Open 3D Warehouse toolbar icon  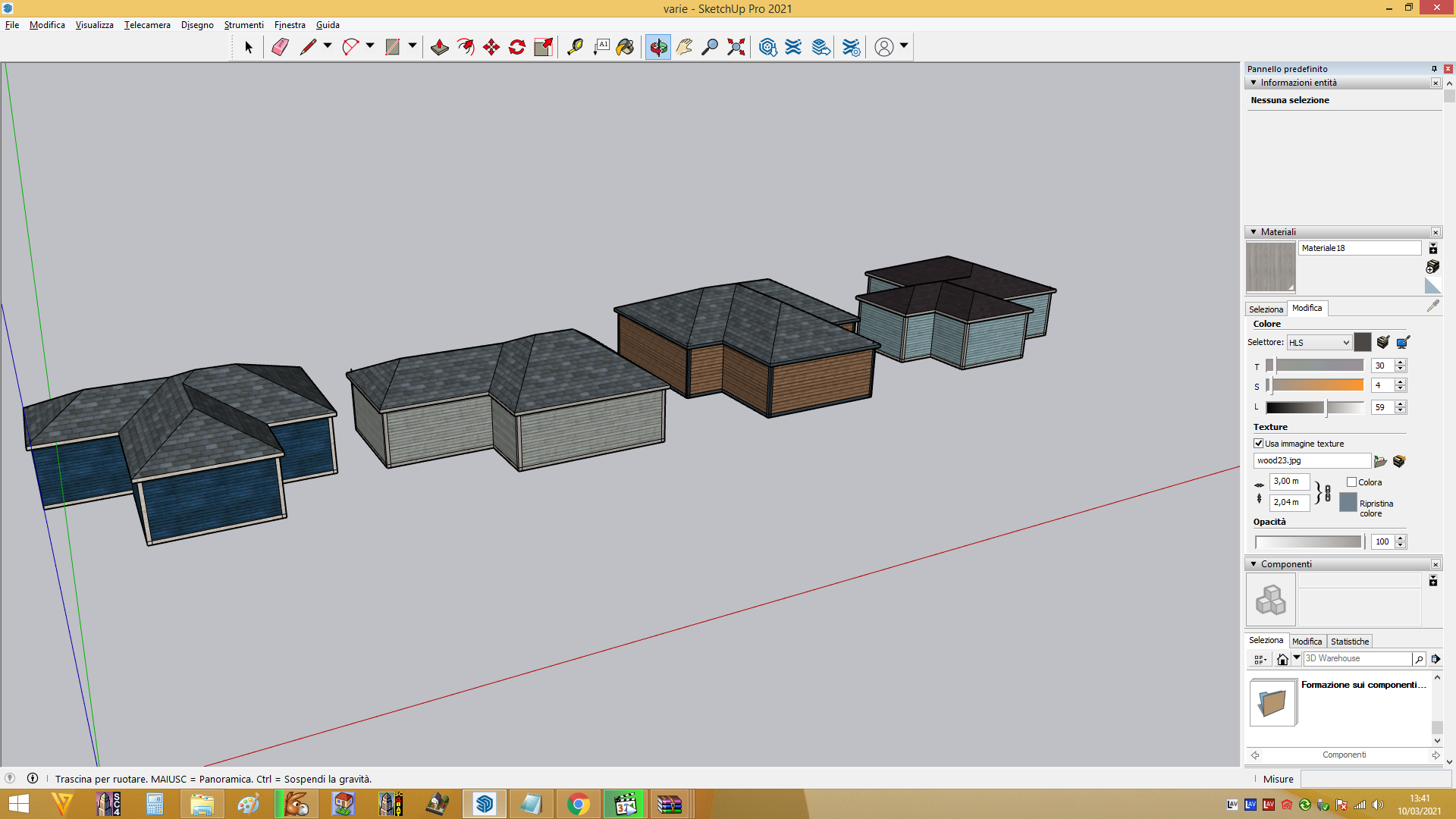(x=767, y=47)
